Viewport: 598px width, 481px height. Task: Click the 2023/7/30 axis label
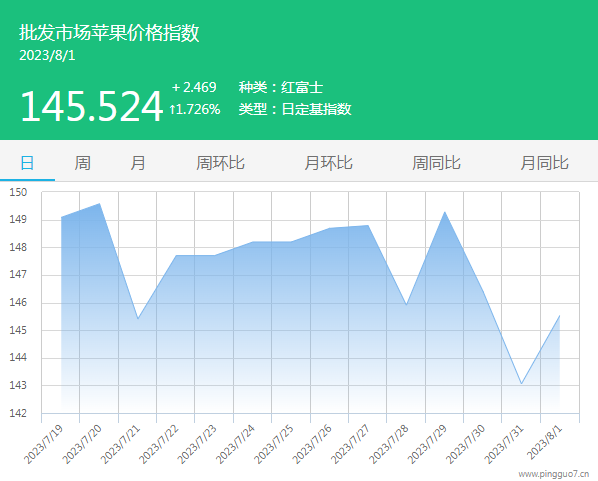(465, 444)
